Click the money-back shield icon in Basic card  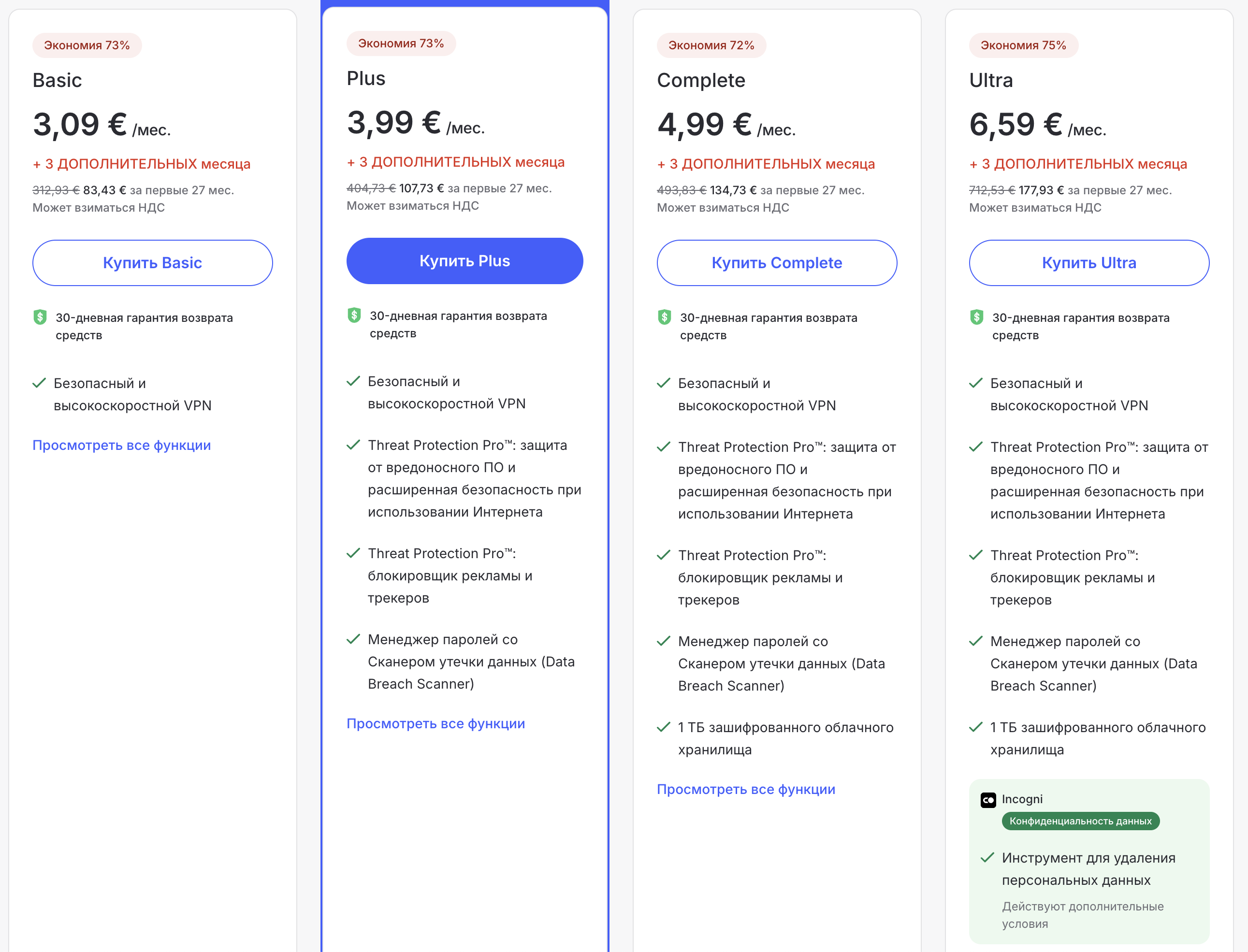[40, 317]
